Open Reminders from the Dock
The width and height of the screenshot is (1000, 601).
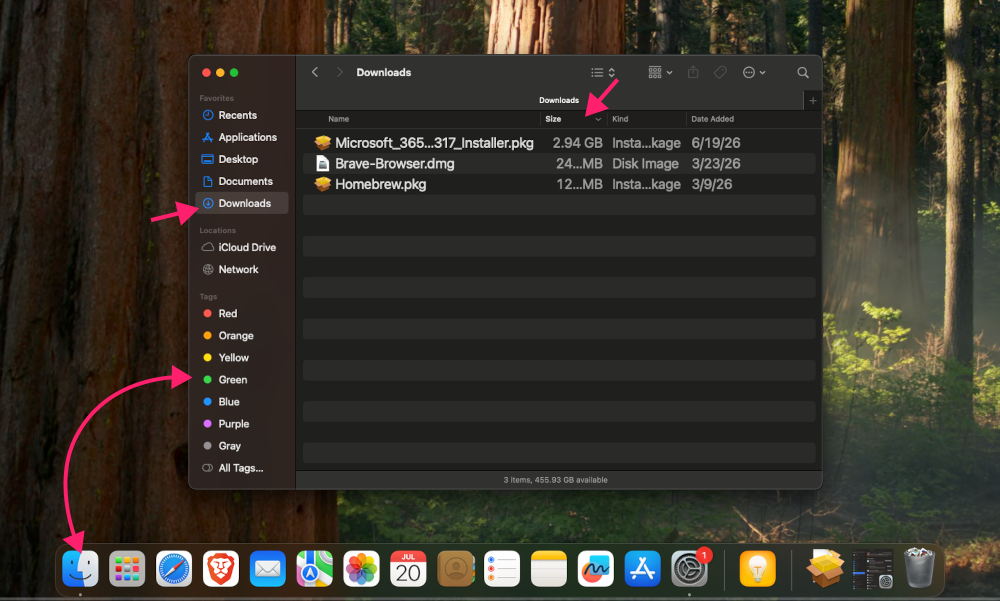click(502, 568)
